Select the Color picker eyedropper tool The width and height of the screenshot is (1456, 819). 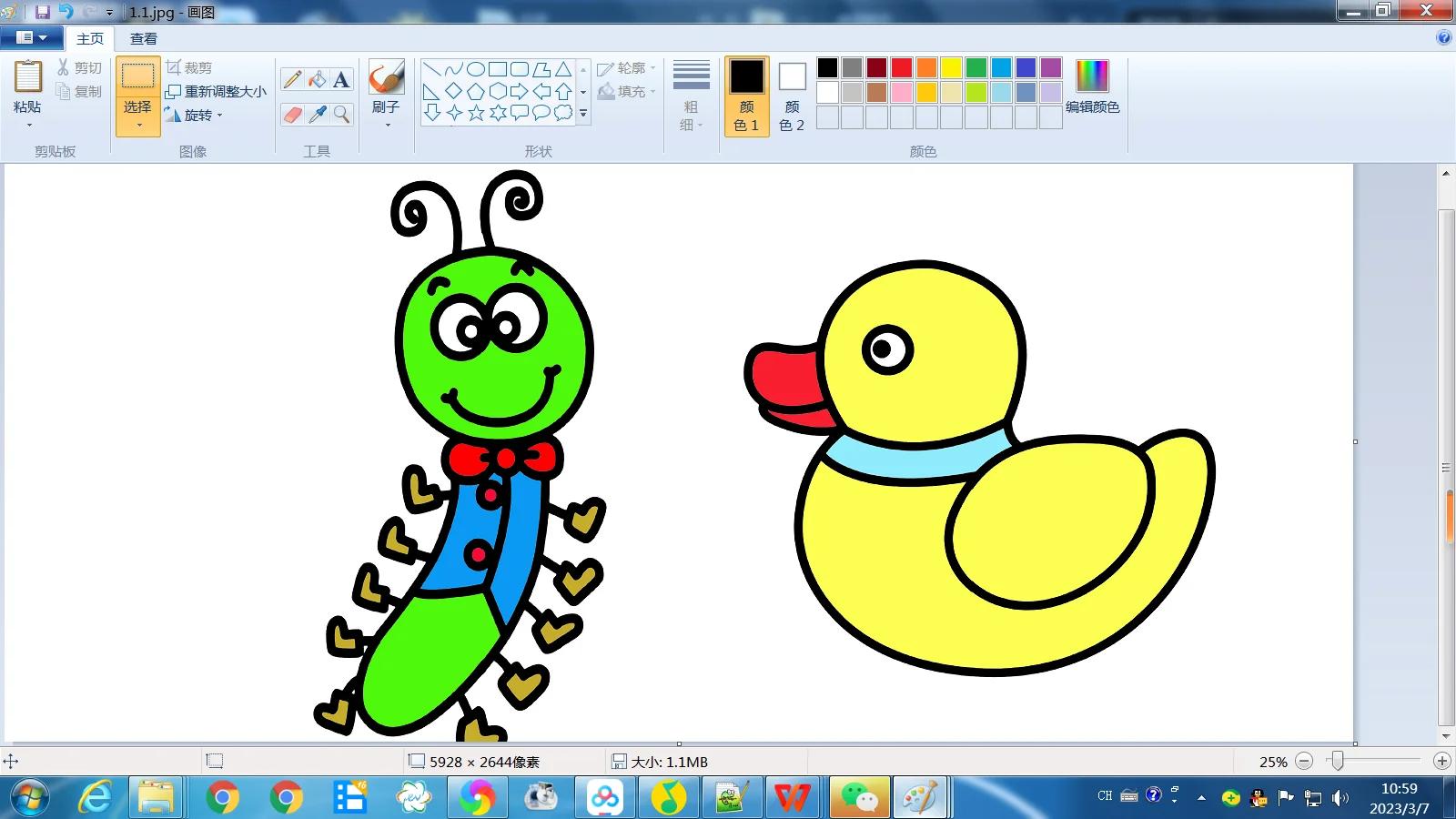317,114
